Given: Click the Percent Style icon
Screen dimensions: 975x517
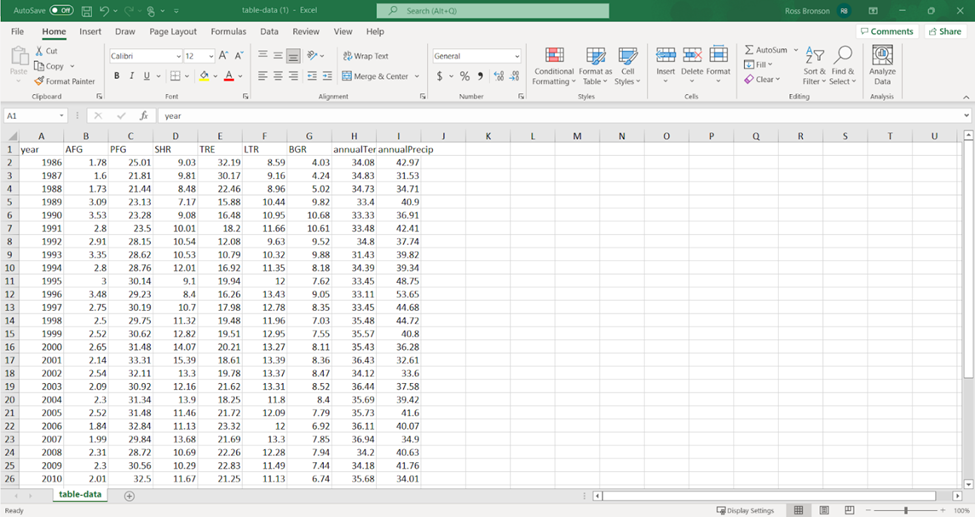Looking at the screenshot, I should pos(464,76).
